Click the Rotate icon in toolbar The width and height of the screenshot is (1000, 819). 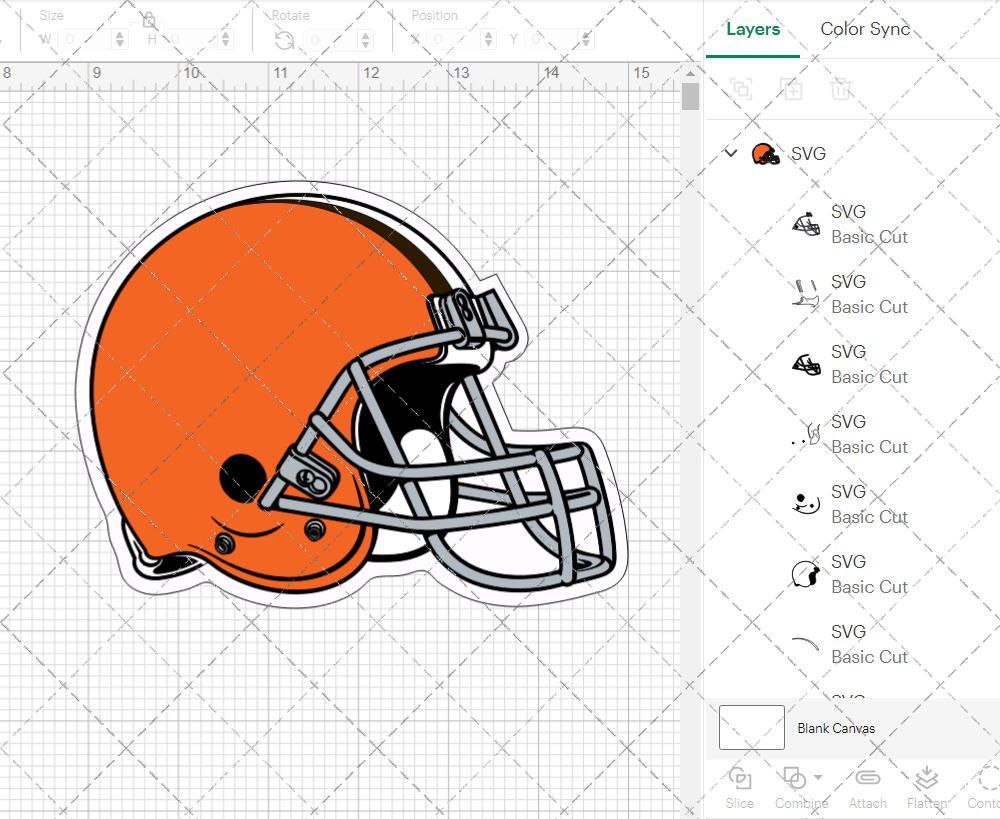(284, 40)
